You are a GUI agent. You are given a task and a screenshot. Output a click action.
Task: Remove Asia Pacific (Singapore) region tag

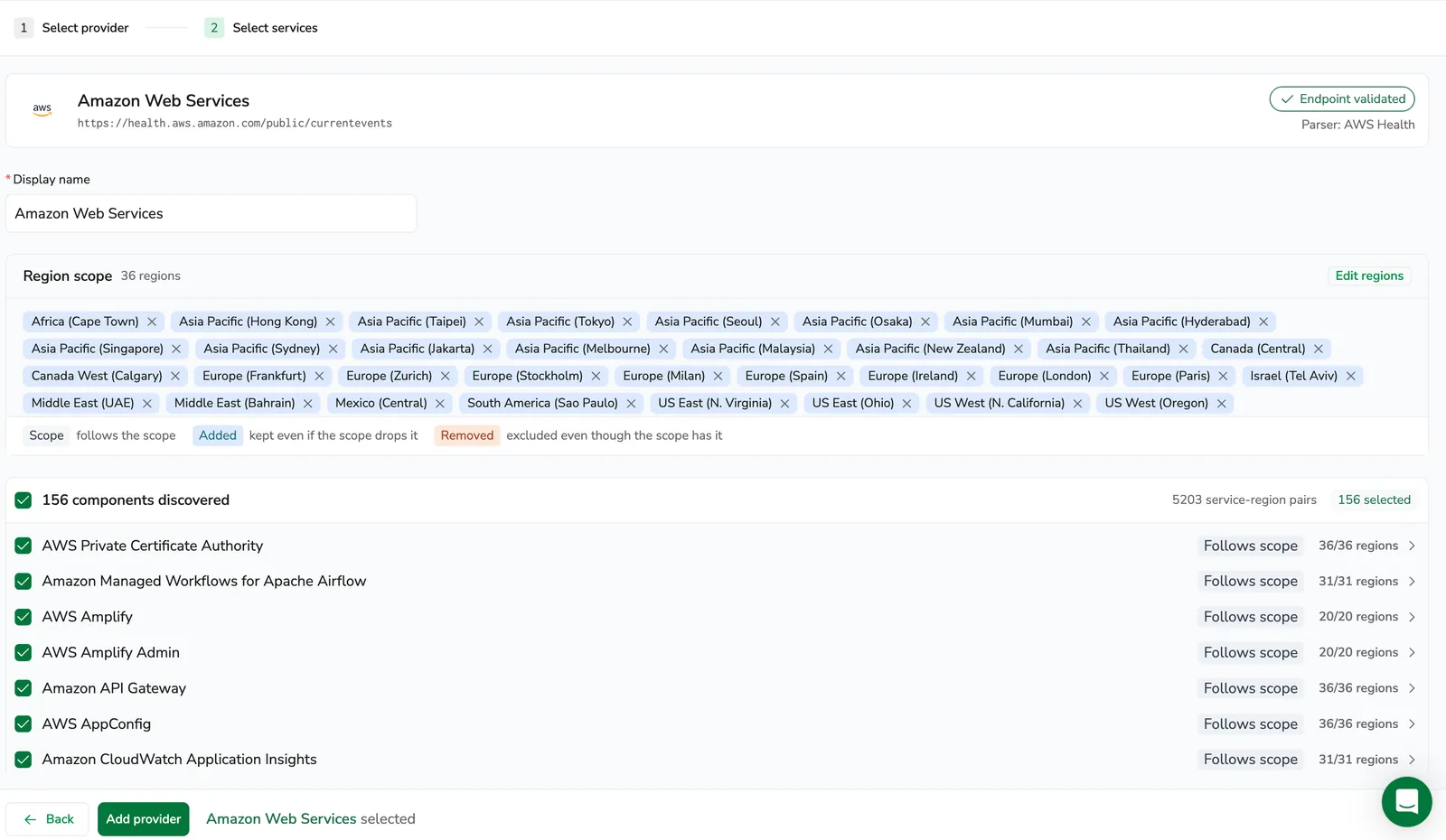point(176,349)
